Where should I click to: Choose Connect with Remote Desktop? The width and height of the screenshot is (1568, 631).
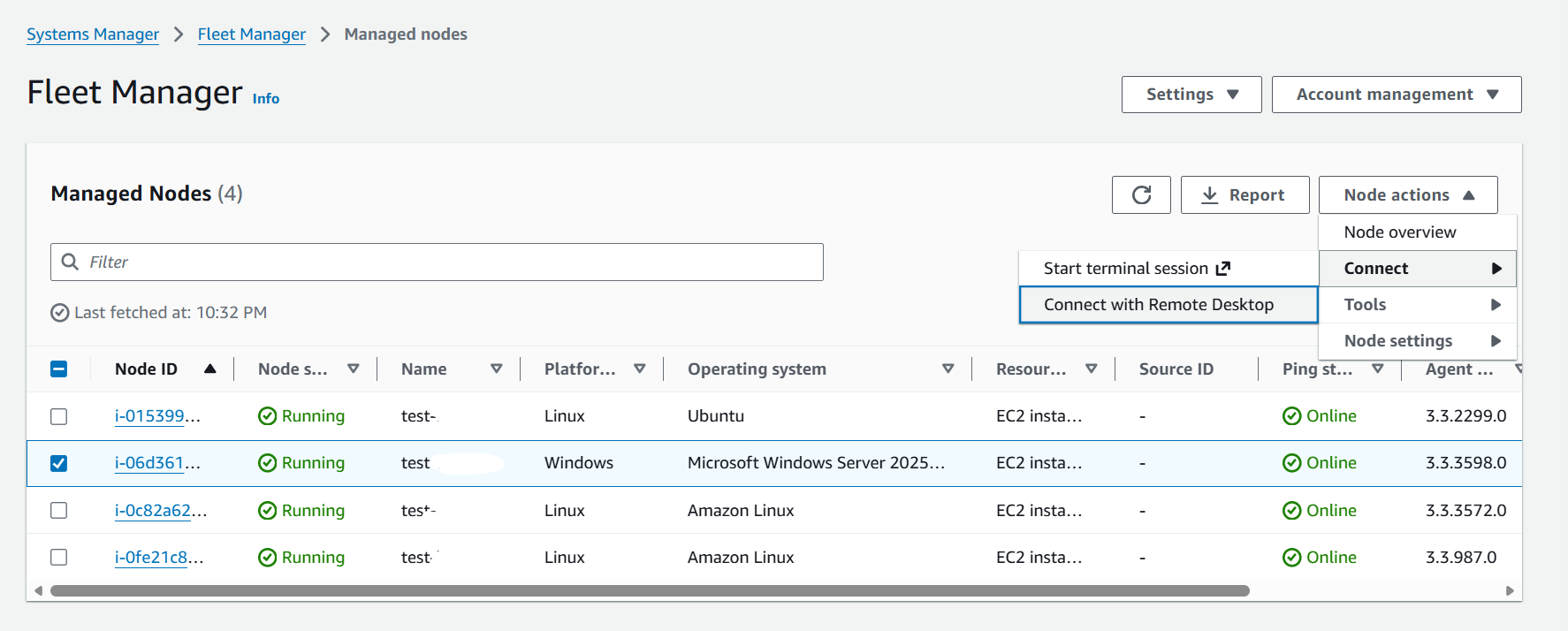point(1168,305)
